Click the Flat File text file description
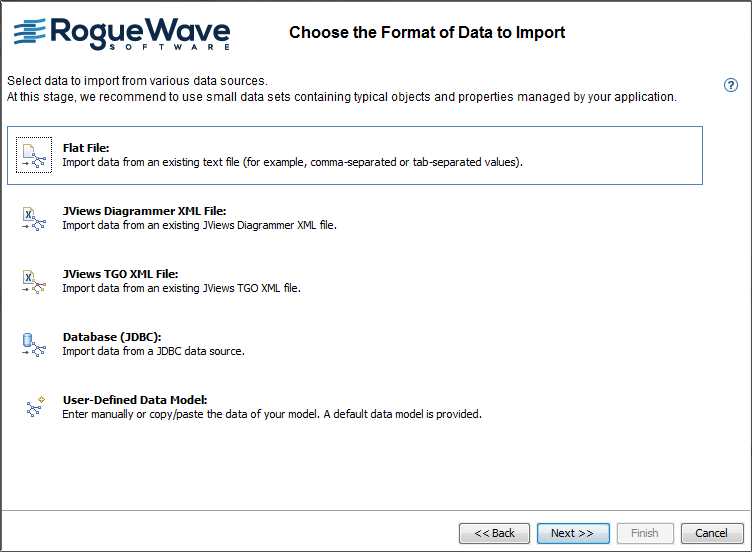The image size is (752, 552). point(293,162)
